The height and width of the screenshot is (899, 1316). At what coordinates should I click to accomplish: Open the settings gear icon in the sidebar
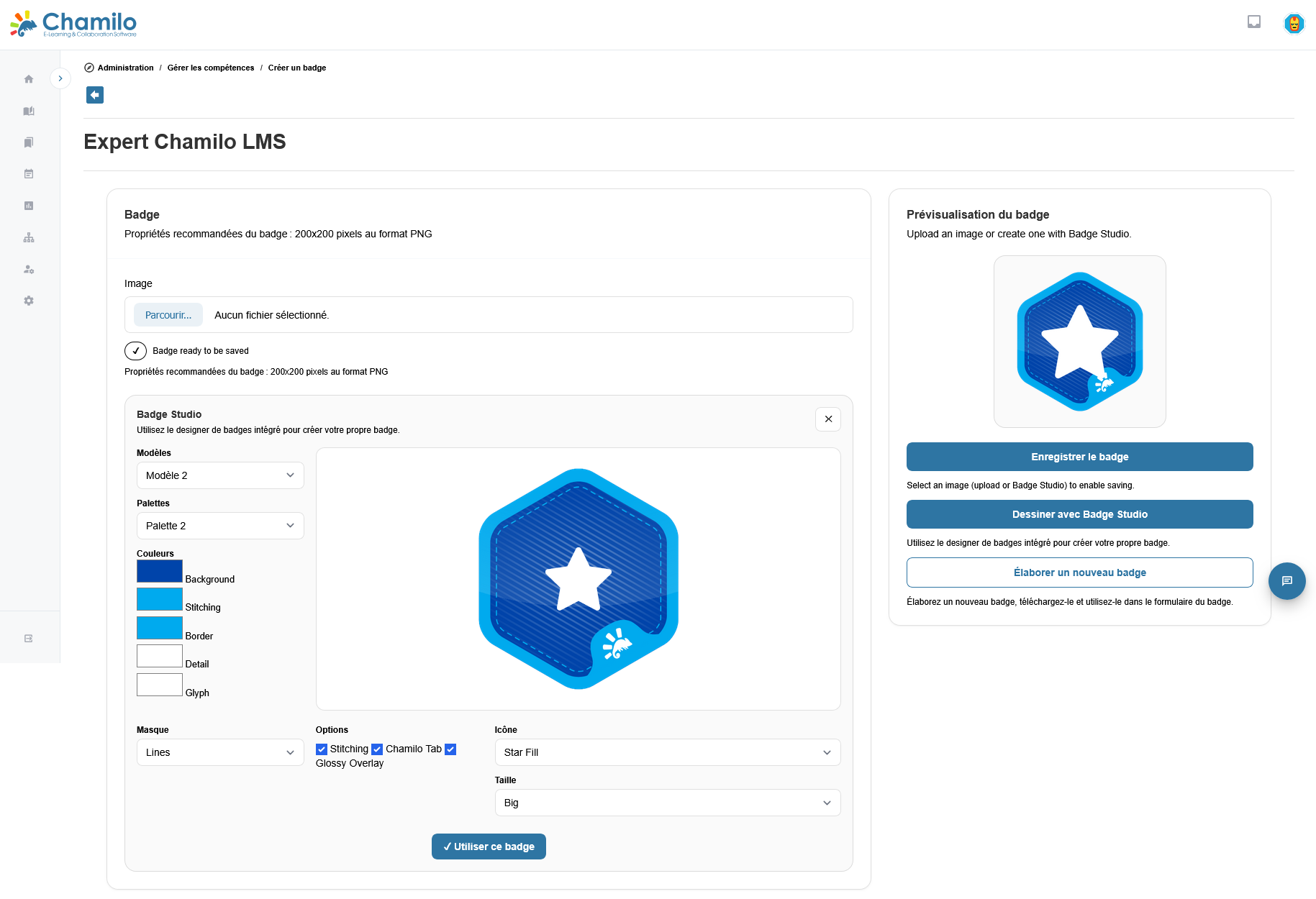tap(29, 301)
